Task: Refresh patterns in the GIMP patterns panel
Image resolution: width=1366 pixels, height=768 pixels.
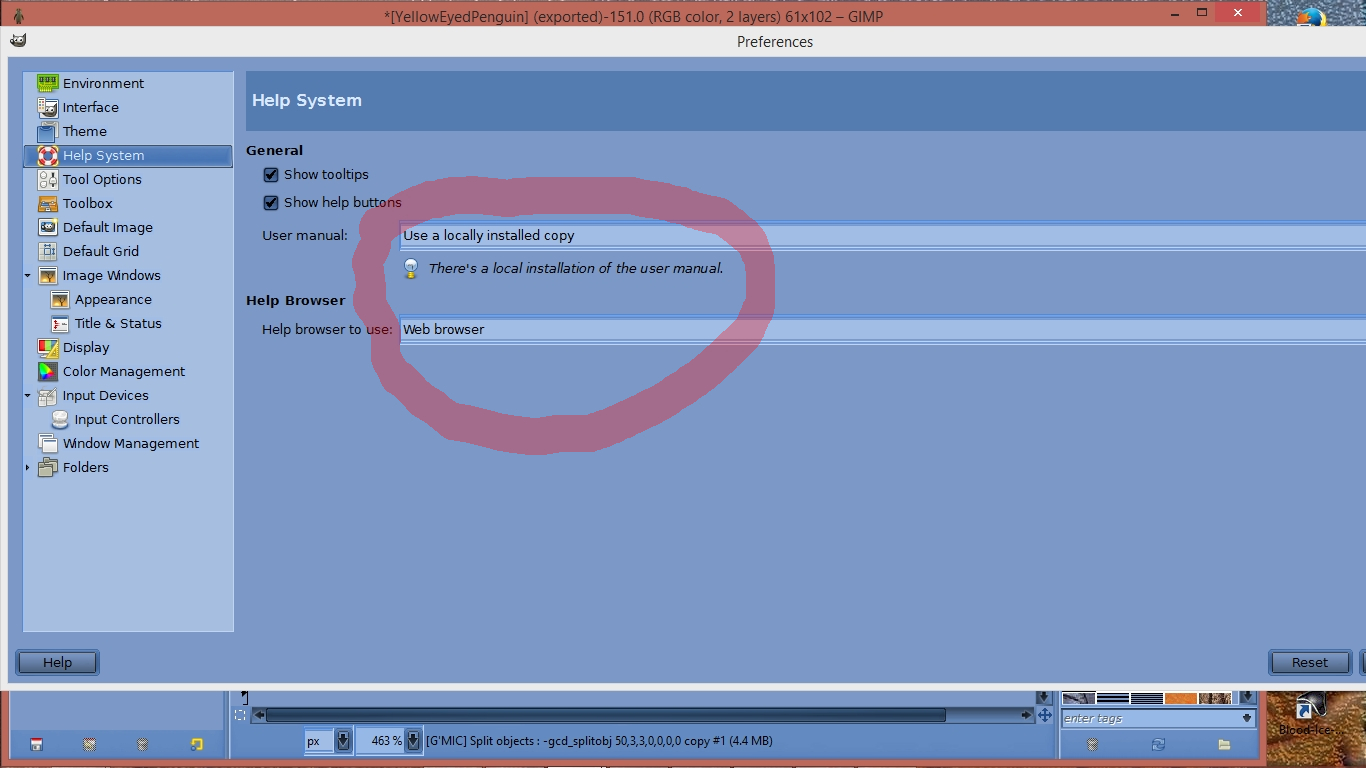Action: 1158,744
